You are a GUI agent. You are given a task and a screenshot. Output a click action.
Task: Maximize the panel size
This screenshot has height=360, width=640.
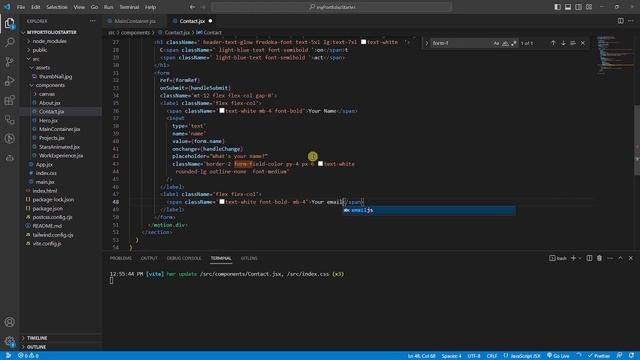(x=620, y=258)
